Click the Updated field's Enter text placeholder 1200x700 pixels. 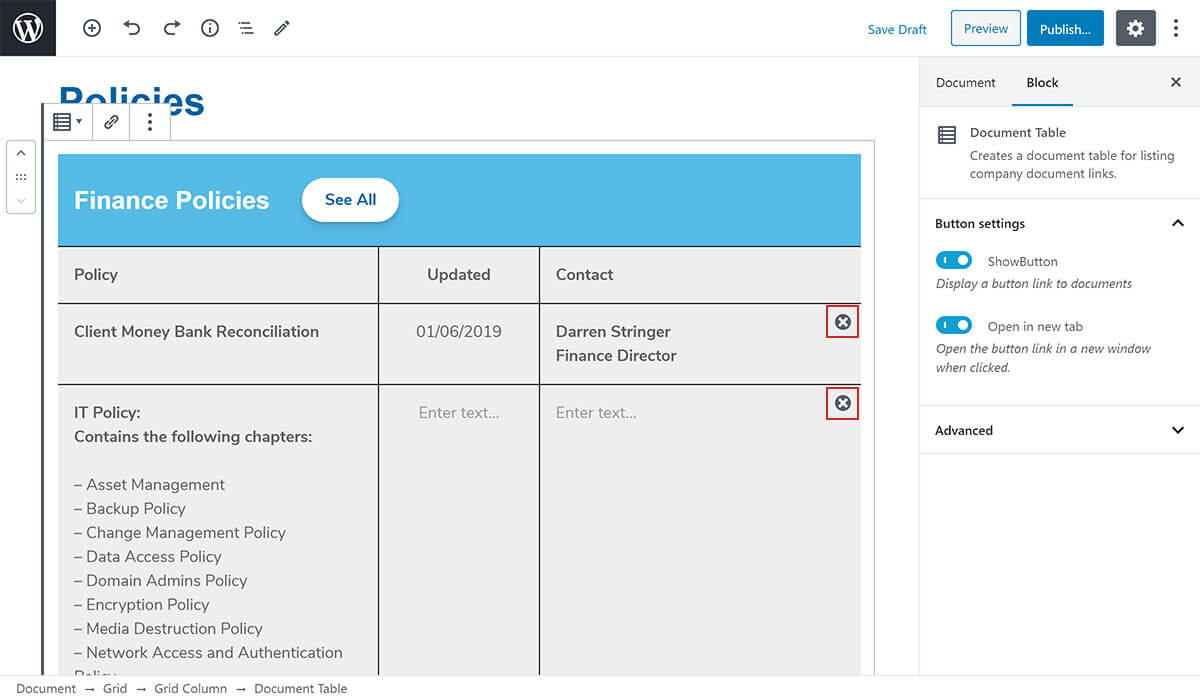(x=458, y=412)
